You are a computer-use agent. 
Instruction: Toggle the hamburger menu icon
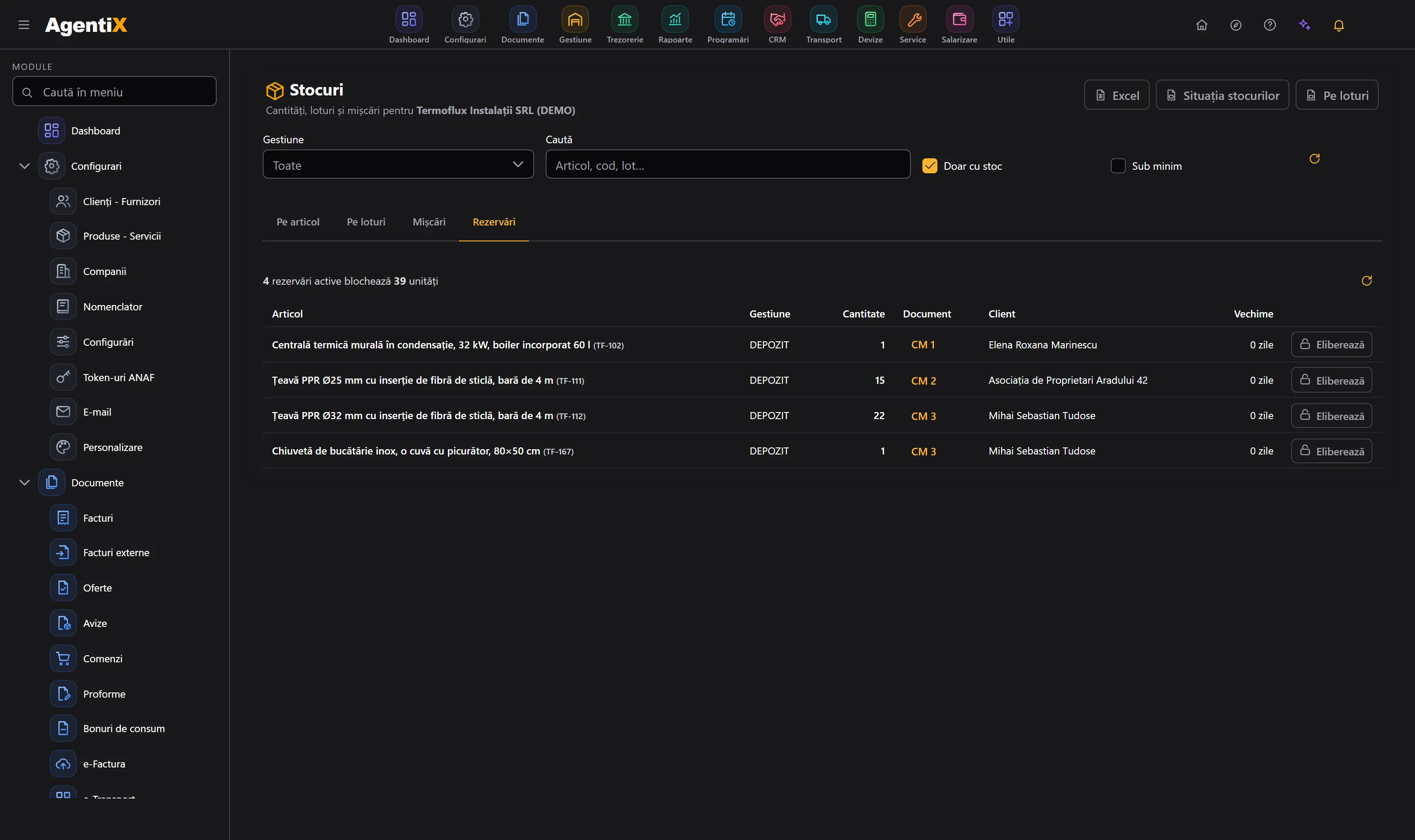tap(24, 25)
